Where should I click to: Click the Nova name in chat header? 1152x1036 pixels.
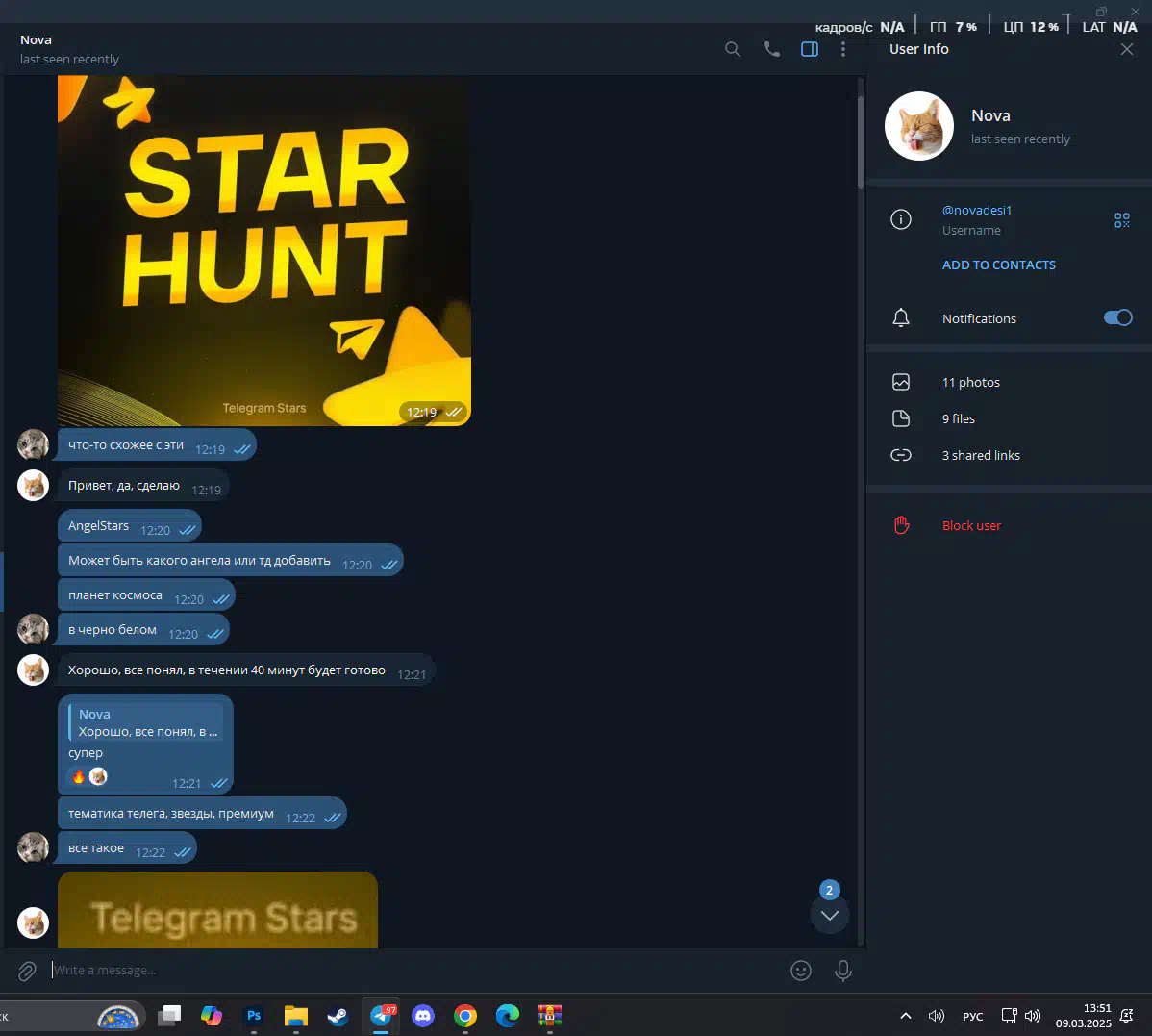36,39
